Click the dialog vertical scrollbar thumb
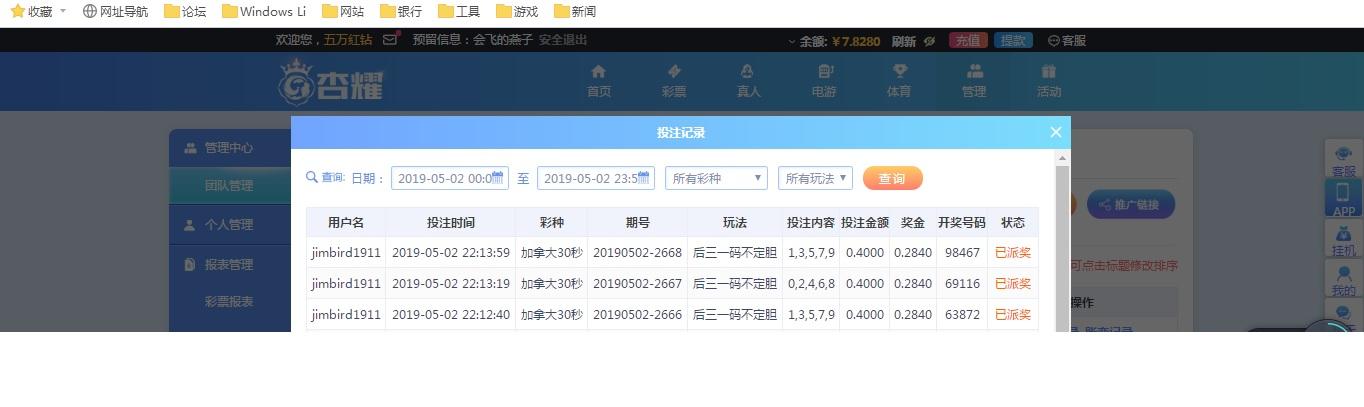 click(x=1062, y=248)
